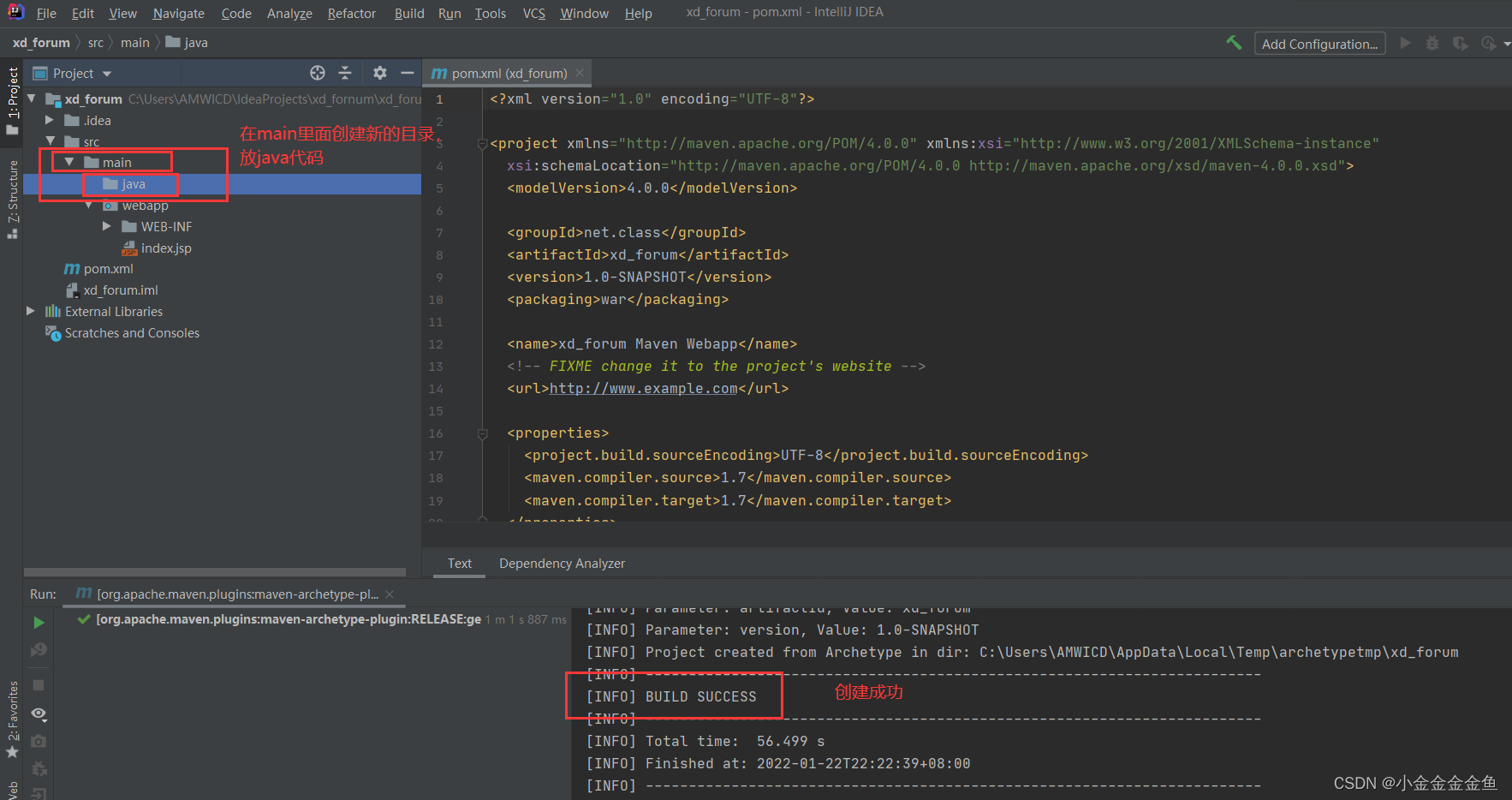Click the Add Configuration button
The height and width of the screenshot is (800, 1512).
coord(1319,44)
